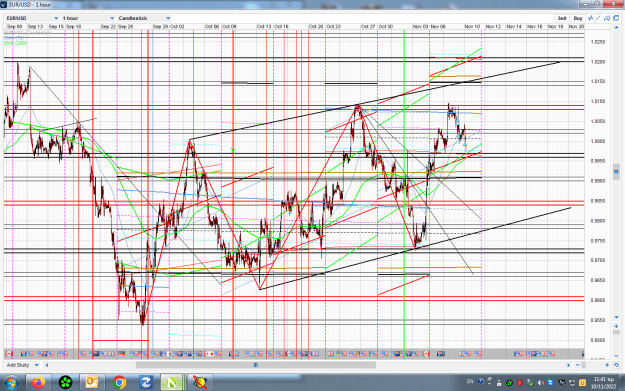
Task: Click the vertical price scale down arrow
Action: point(616,317)
